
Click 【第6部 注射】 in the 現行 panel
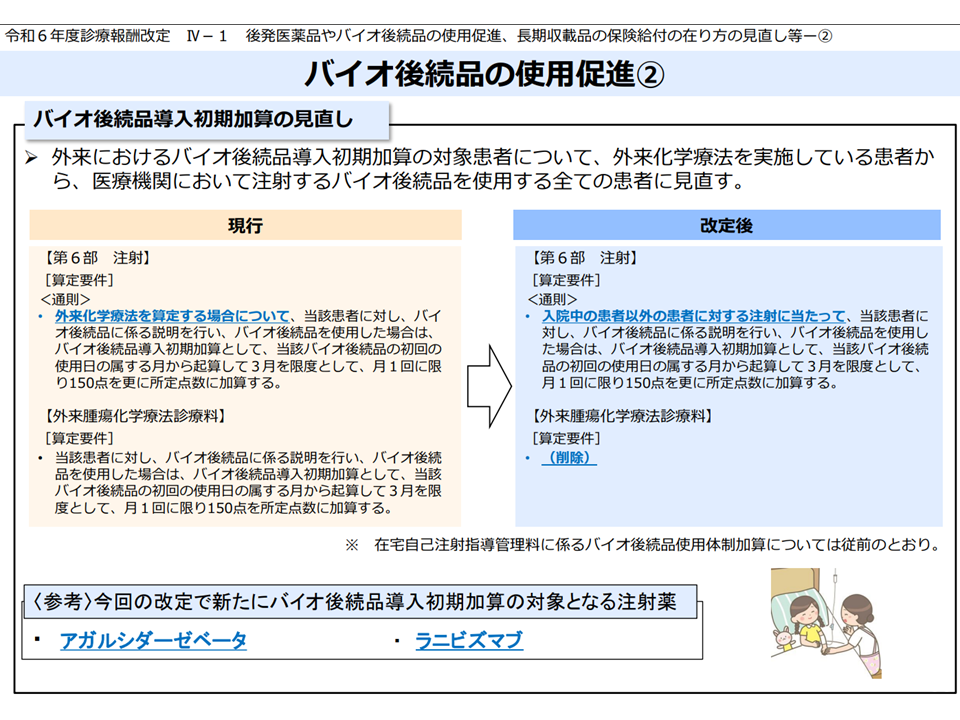[97, 258]
